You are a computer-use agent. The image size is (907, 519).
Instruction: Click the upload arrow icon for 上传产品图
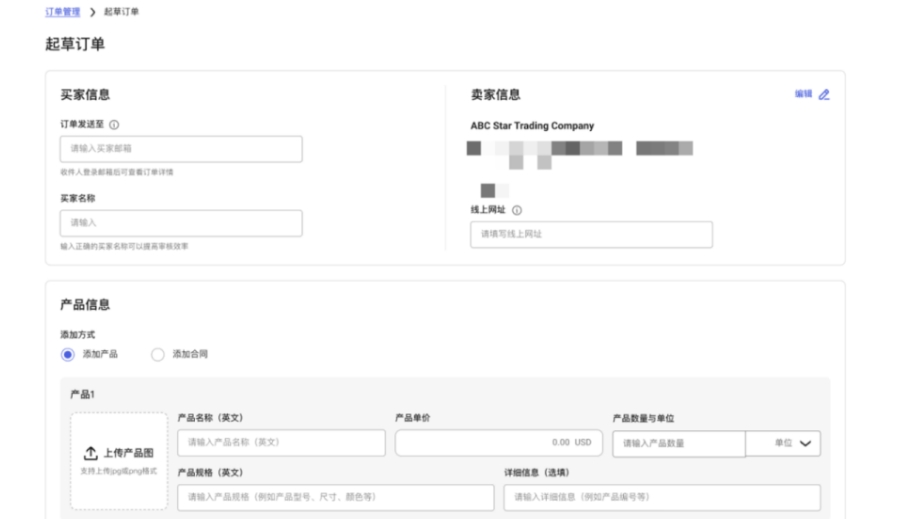(90, 453)
